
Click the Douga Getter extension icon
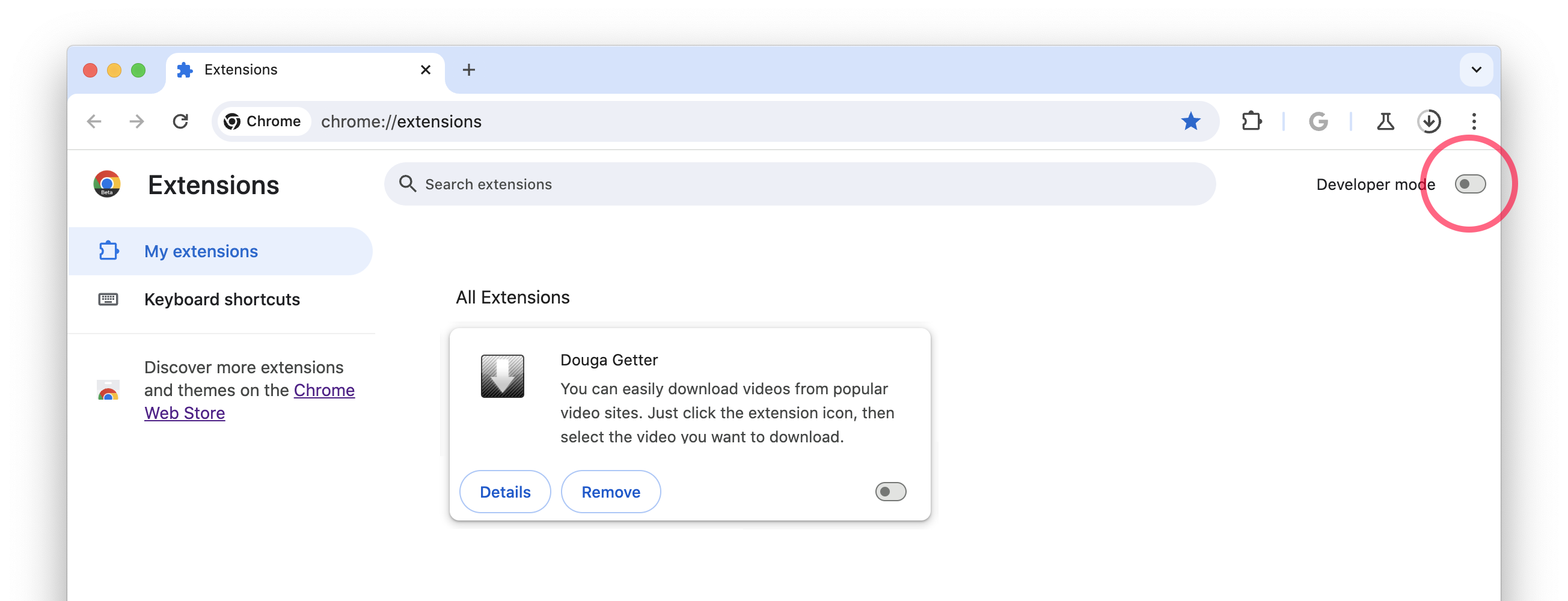tap(502, 376)
